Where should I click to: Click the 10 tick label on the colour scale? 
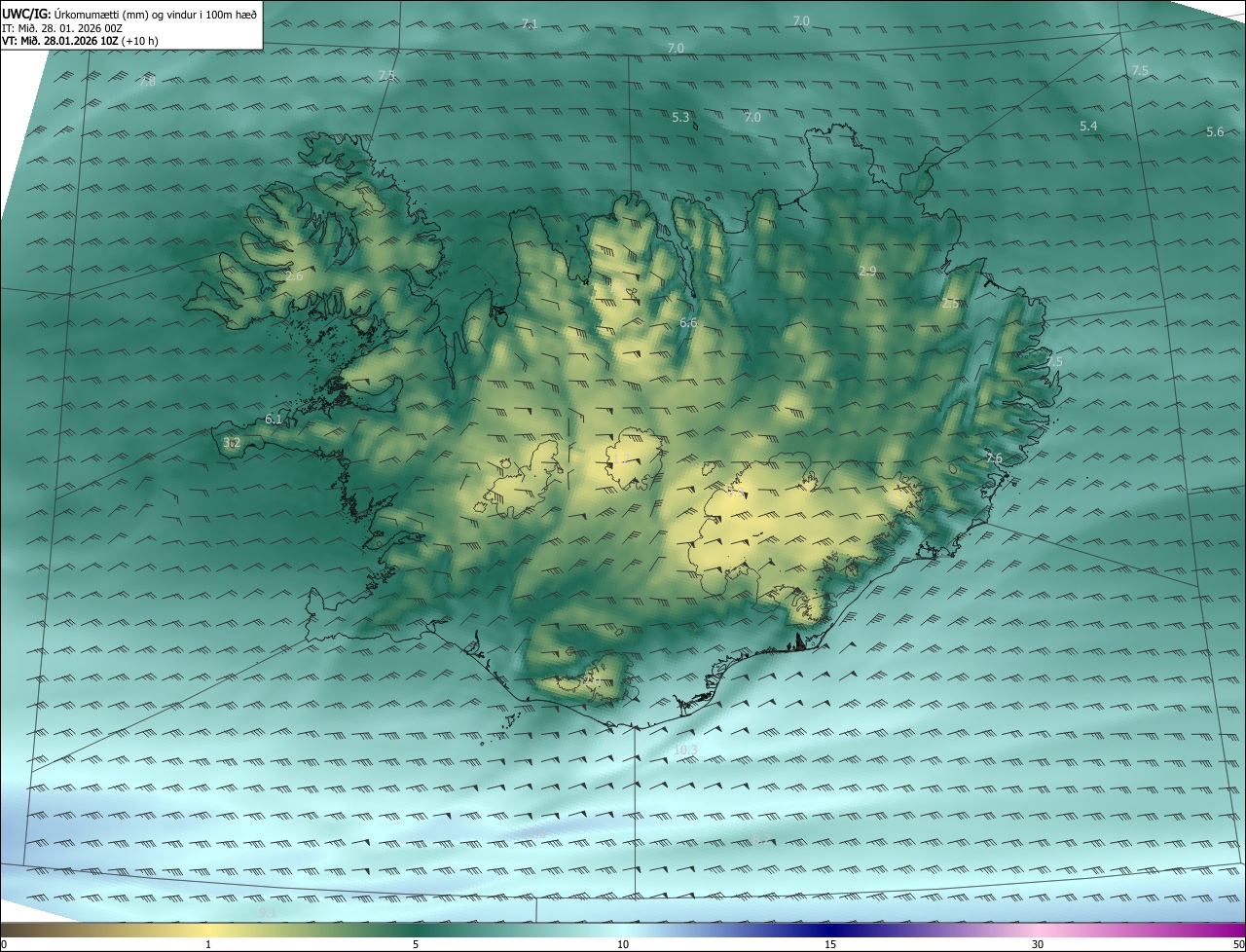[x=623, y=944]
